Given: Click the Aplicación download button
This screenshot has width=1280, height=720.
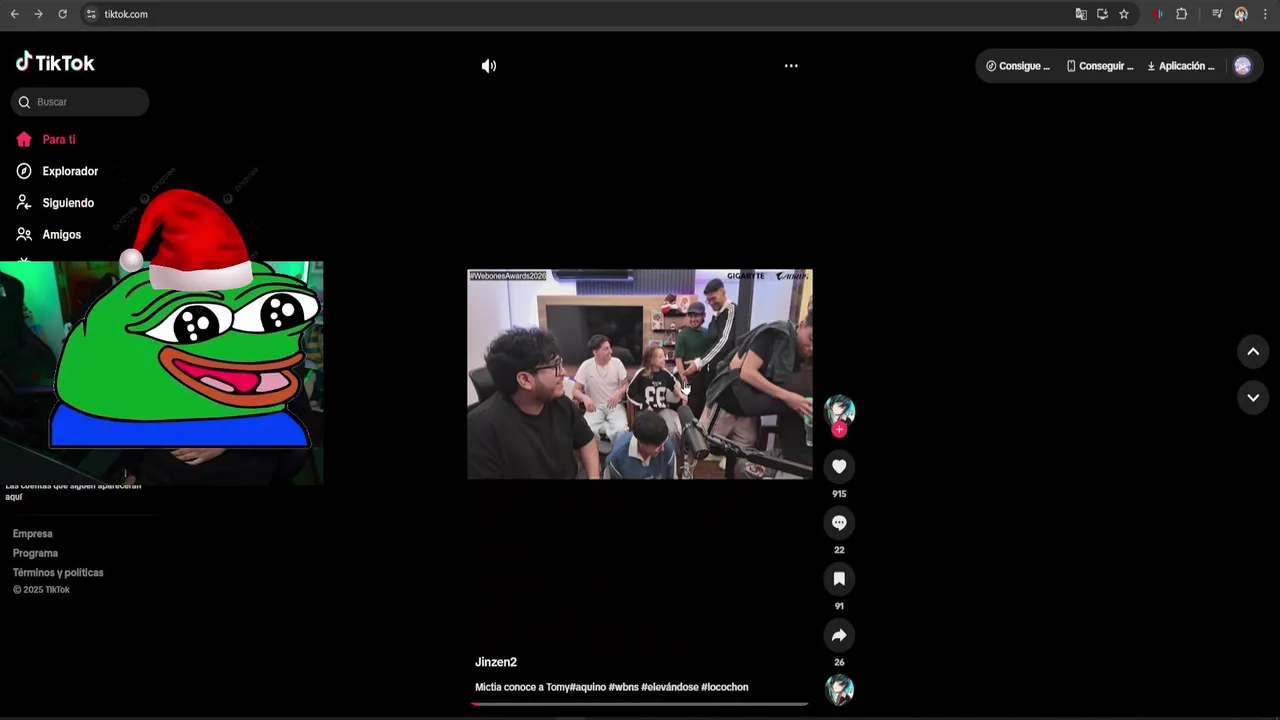Looking at the screenshot, I should tap(1181, 66).
